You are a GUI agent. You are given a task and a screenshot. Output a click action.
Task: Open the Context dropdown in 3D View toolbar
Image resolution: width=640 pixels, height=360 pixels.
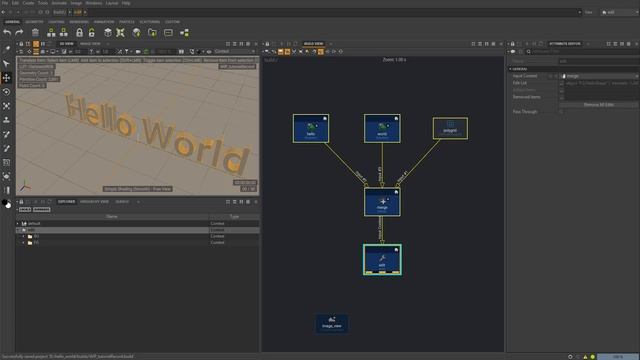click(x=234, y=52)
